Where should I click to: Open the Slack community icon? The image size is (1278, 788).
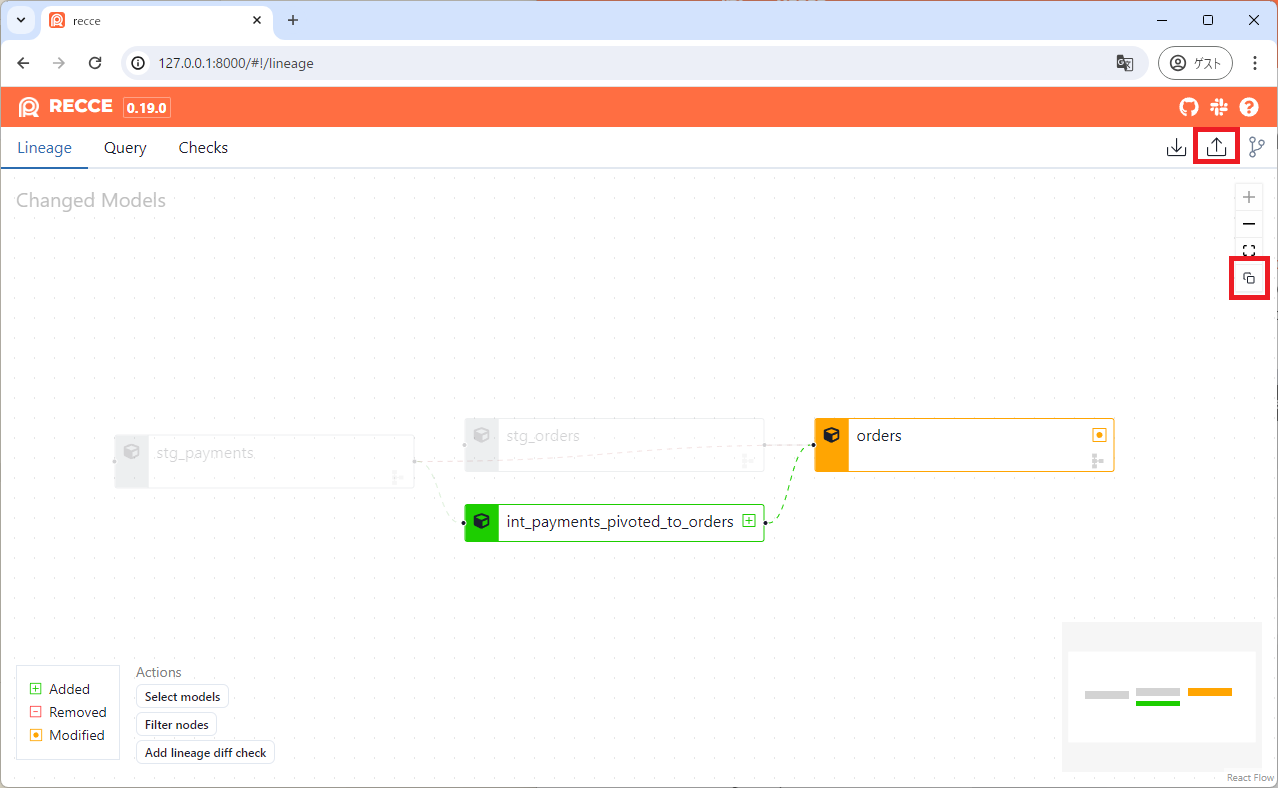1219,107
